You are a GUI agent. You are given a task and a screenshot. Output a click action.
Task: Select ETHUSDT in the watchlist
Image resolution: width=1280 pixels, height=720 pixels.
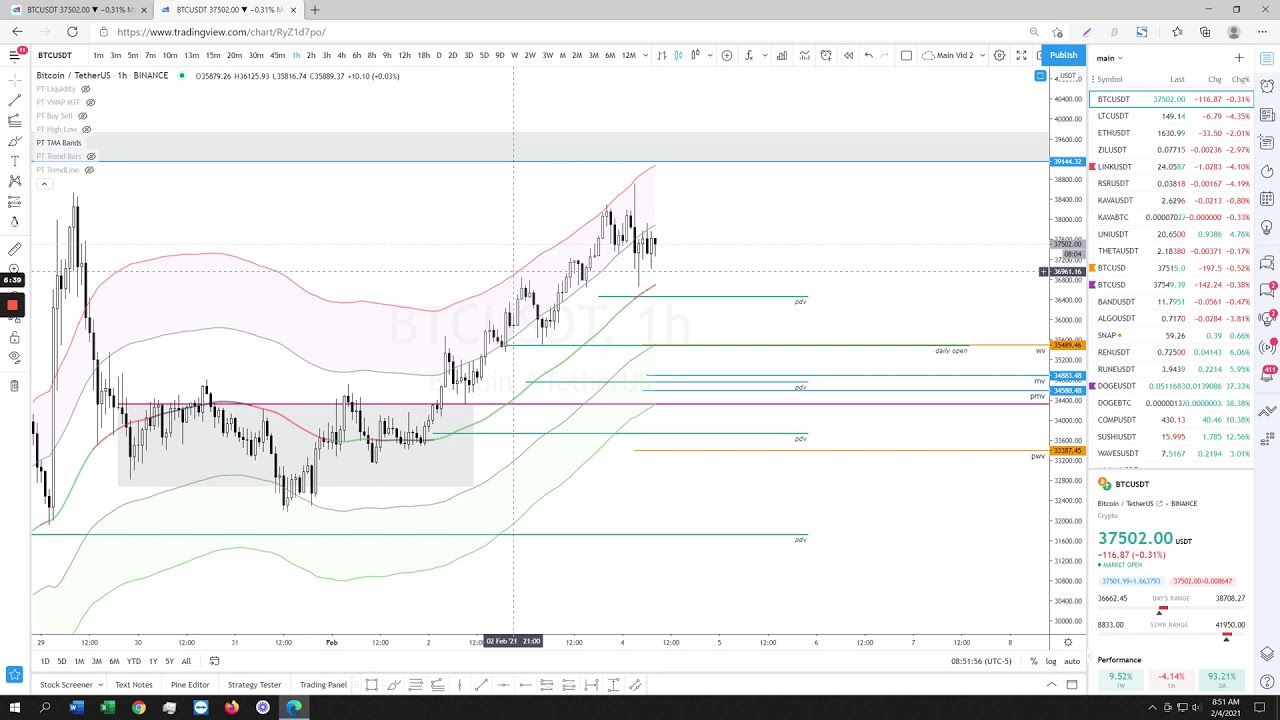pyautogui.click(x=1171, y=133)
